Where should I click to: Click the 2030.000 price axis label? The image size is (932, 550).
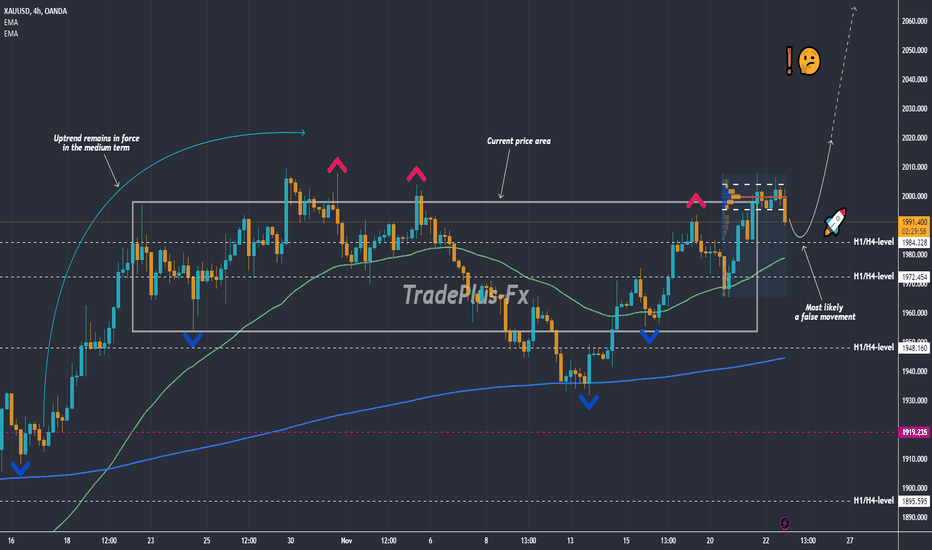(x=914, y=109)
